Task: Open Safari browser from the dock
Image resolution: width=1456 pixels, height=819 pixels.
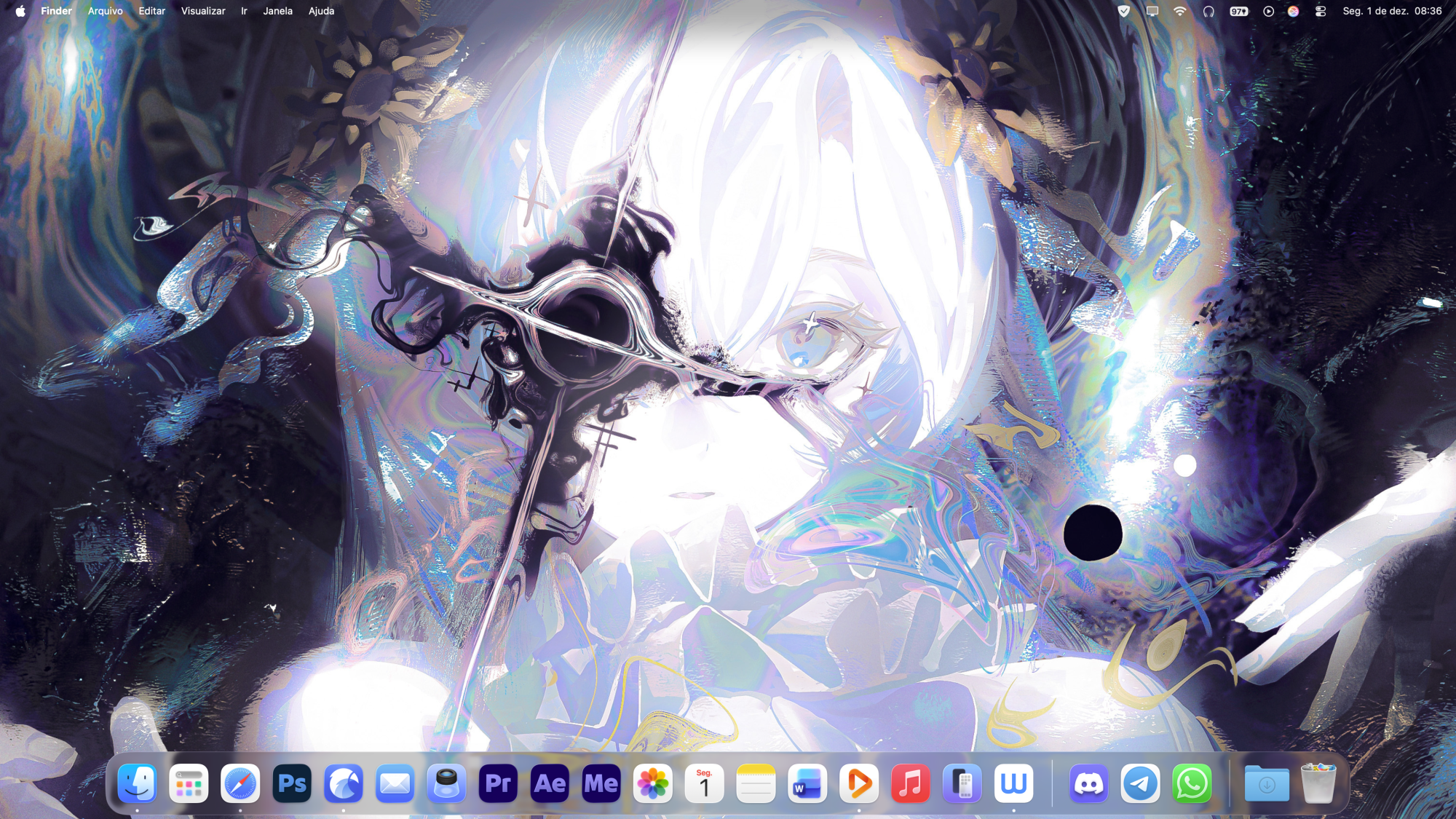Action: click(x=240, y=784)
